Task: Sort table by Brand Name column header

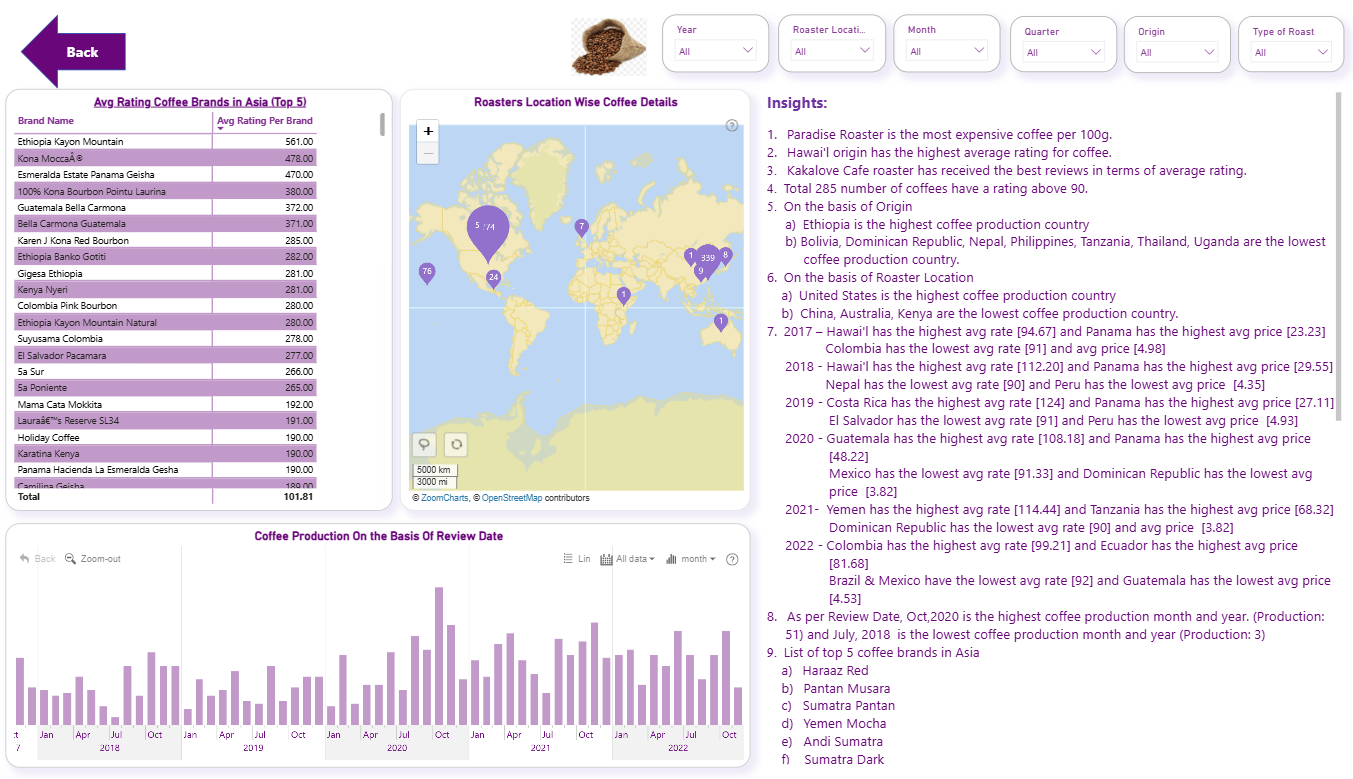Action: [46, 121]
